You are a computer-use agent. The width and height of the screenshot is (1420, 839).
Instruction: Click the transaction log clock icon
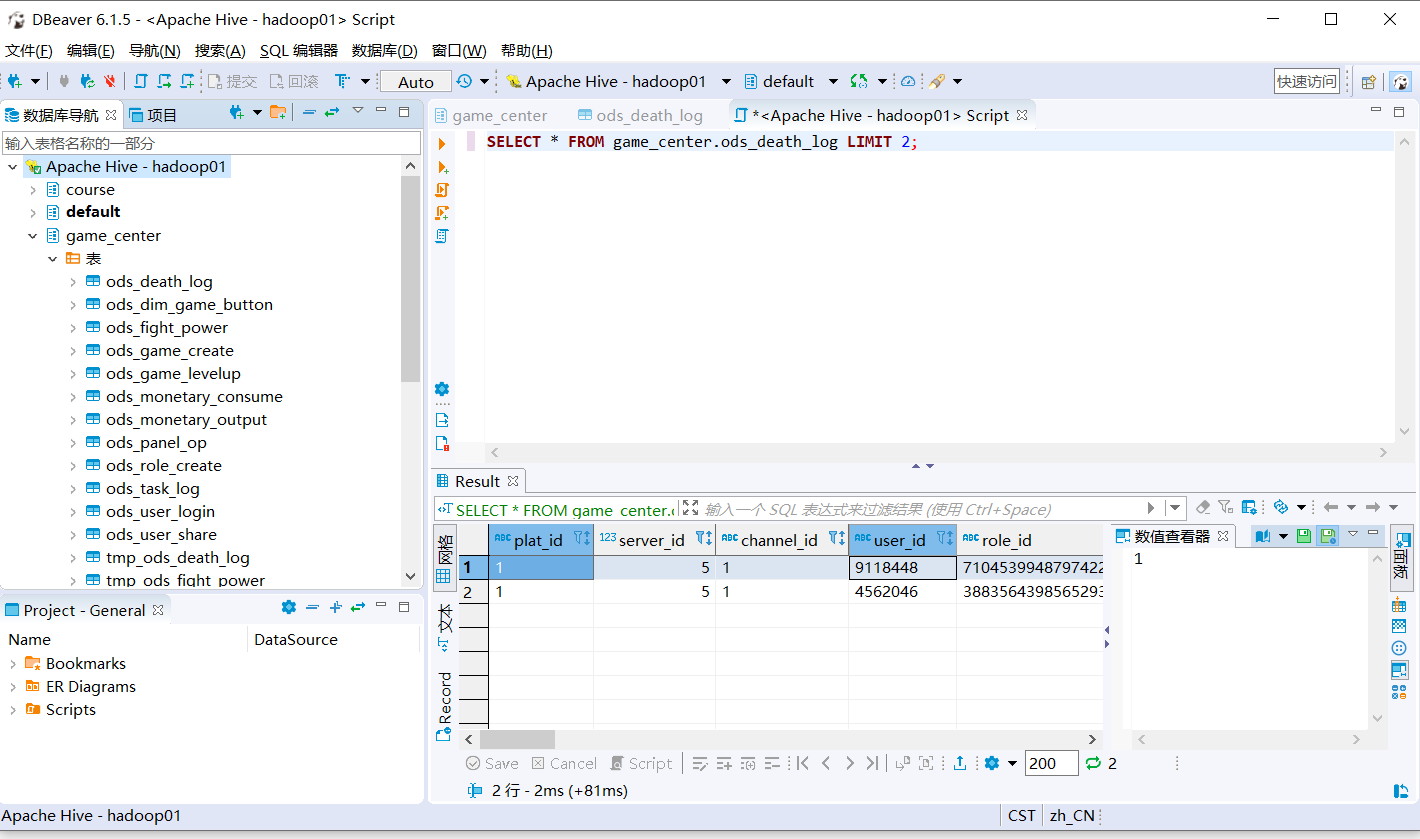point(464,81)
